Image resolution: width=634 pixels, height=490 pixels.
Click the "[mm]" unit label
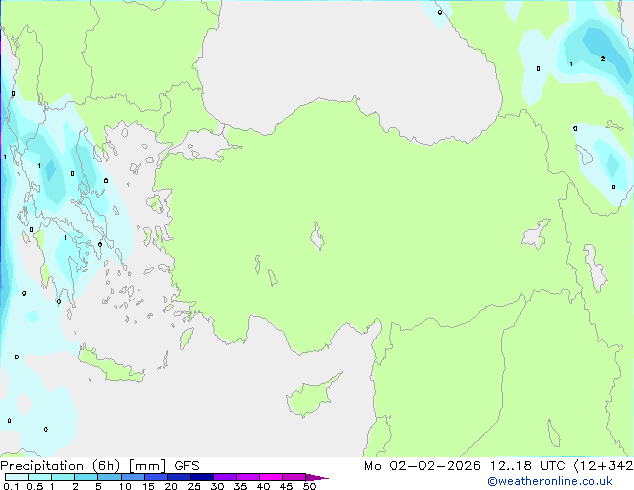148,466
